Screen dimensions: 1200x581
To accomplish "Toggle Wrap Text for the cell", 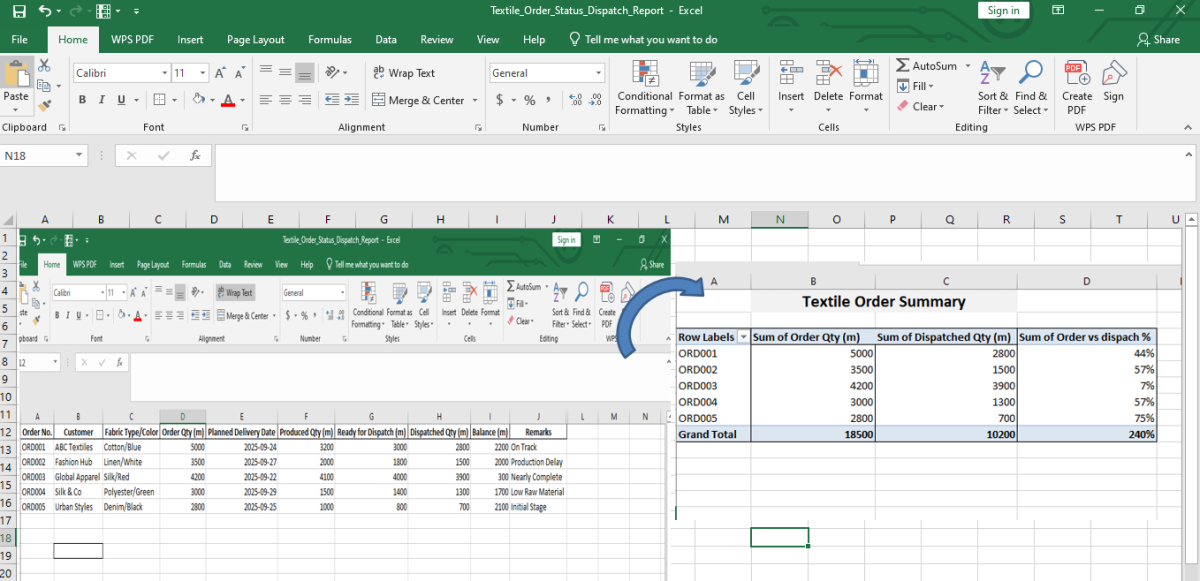I will click(x=404, y=73).
